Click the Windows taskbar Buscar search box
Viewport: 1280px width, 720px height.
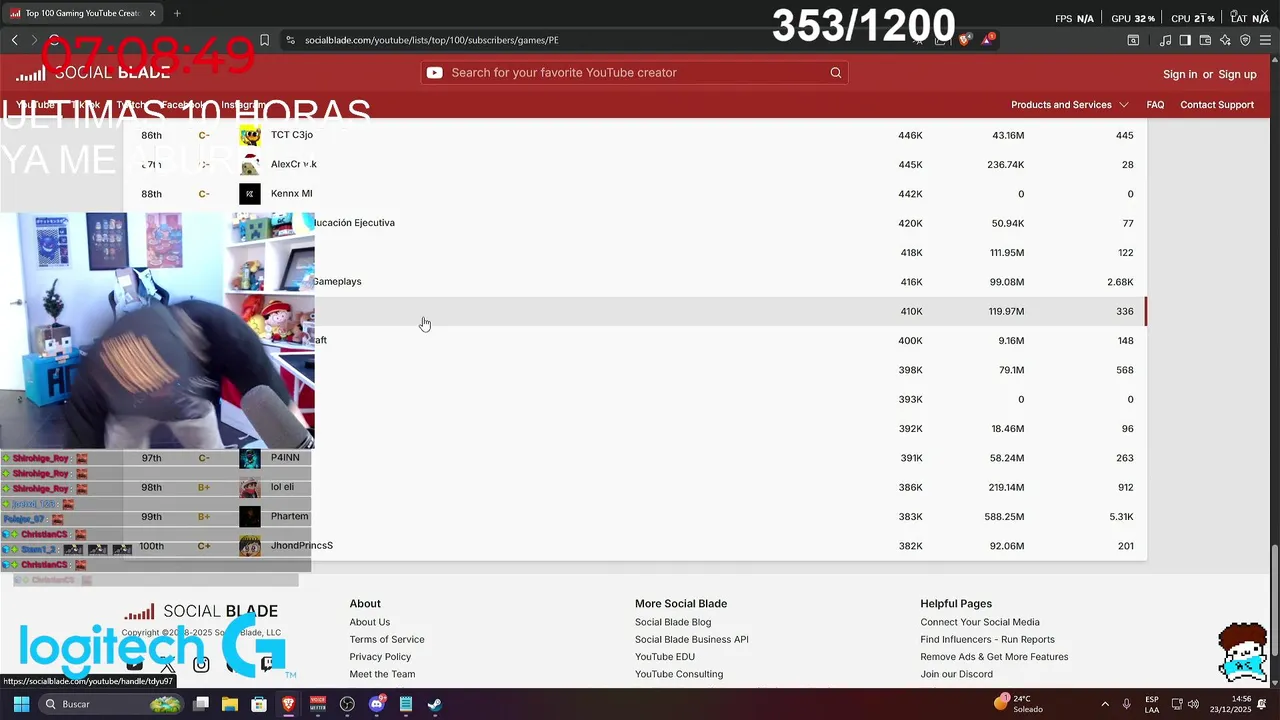point(112,704)
